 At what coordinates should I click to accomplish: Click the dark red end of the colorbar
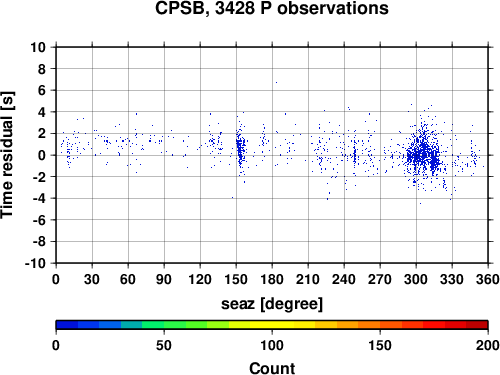[477, 325]
